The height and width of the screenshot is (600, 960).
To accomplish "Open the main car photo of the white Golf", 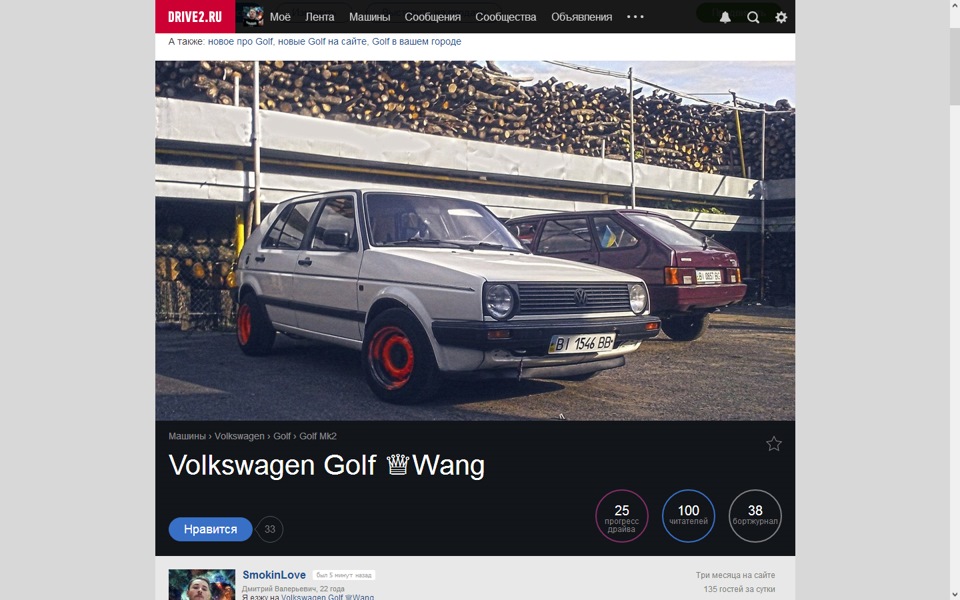I will (475, 241).
